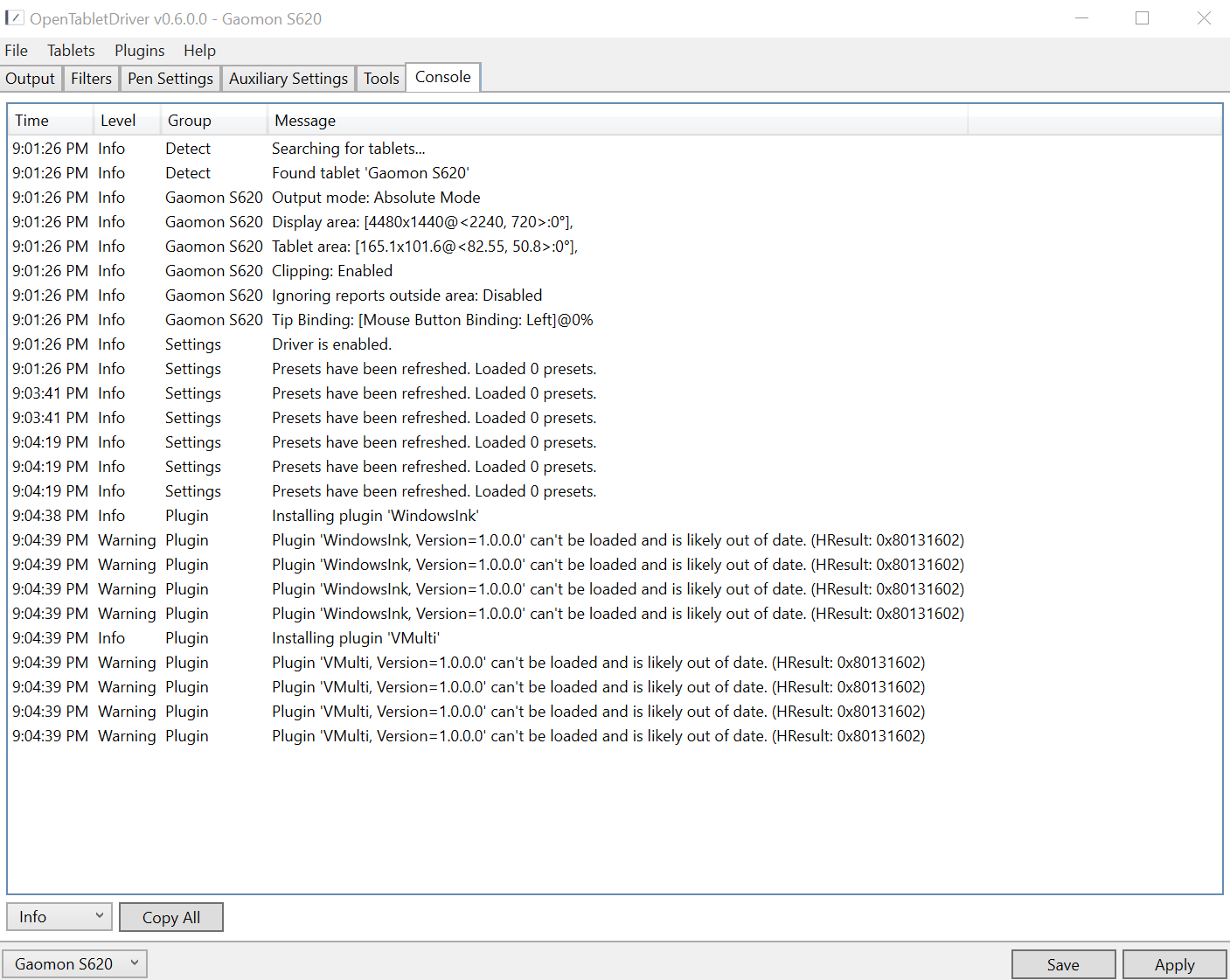The width and height of the screenshot is (1230, 980).
Task: Open the Auxiliary Settings tab
Action: [288, 78]
